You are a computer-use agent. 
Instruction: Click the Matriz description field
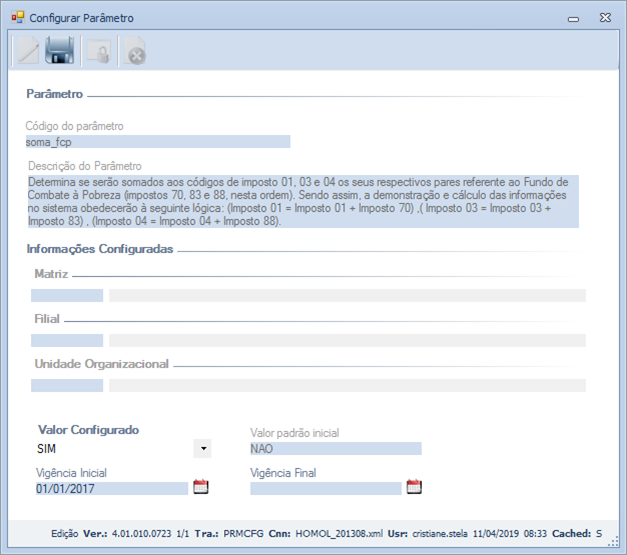[x=347, y=295]
